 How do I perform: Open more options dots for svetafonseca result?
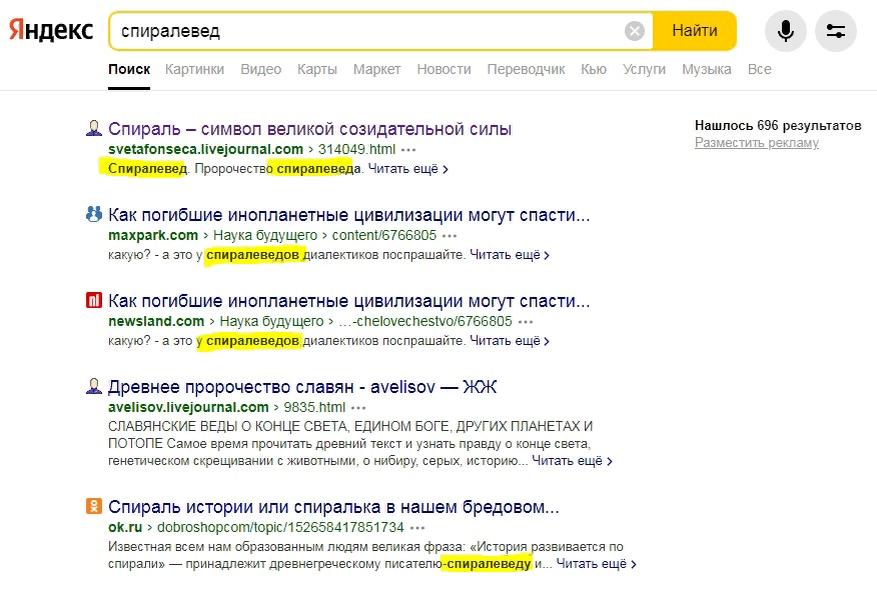point(409,150)
